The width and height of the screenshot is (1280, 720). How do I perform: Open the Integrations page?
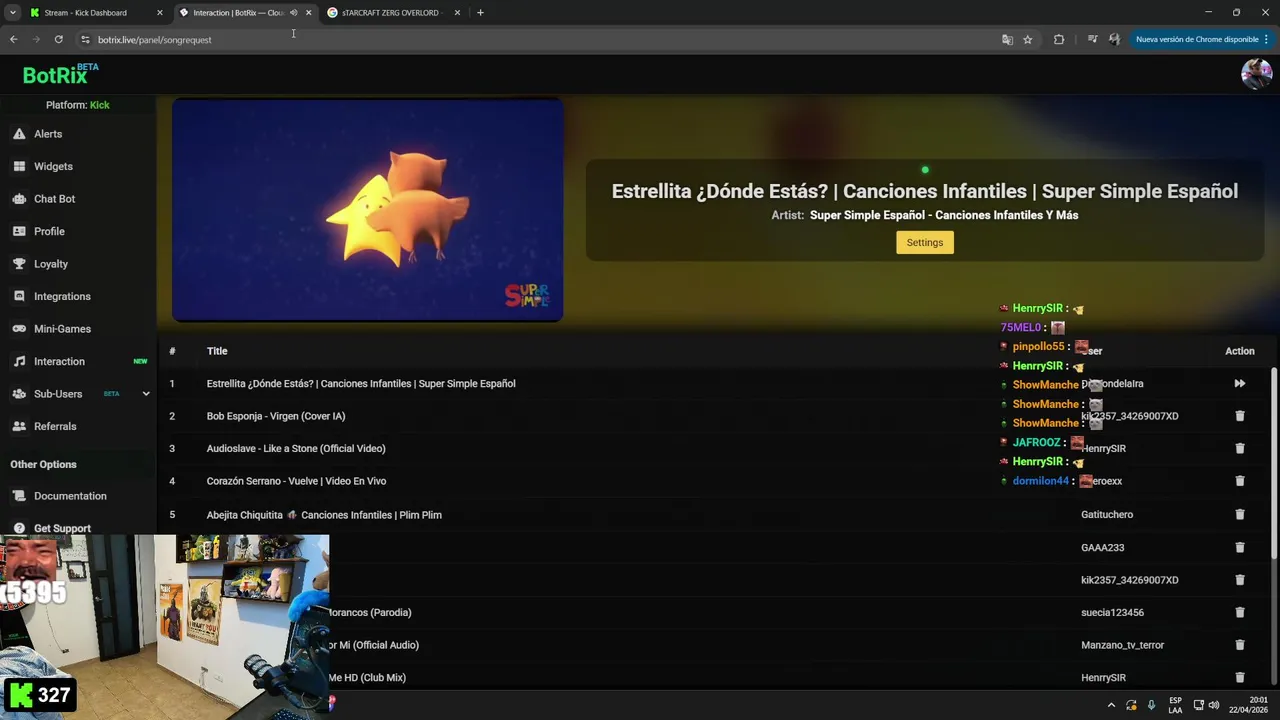(x=62, y=296)
